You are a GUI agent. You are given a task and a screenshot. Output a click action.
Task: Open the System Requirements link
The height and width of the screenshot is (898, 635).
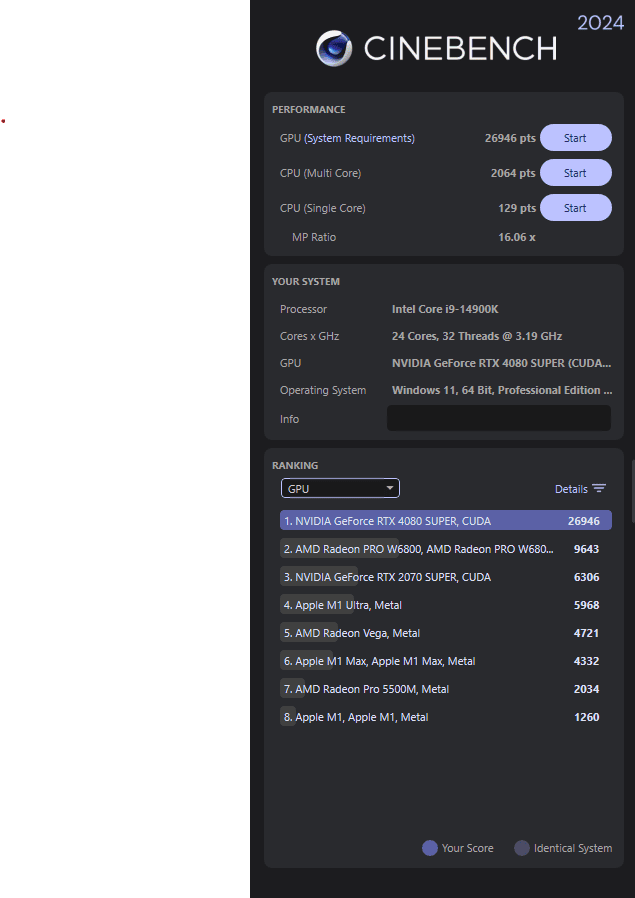click(360, 138)
